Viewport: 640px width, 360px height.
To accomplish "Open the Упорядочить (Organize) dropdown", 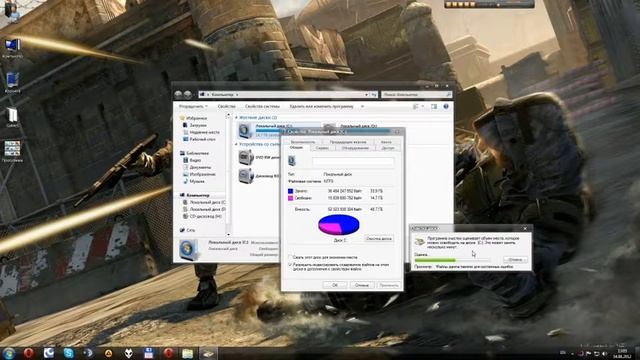I will [193, 107].
